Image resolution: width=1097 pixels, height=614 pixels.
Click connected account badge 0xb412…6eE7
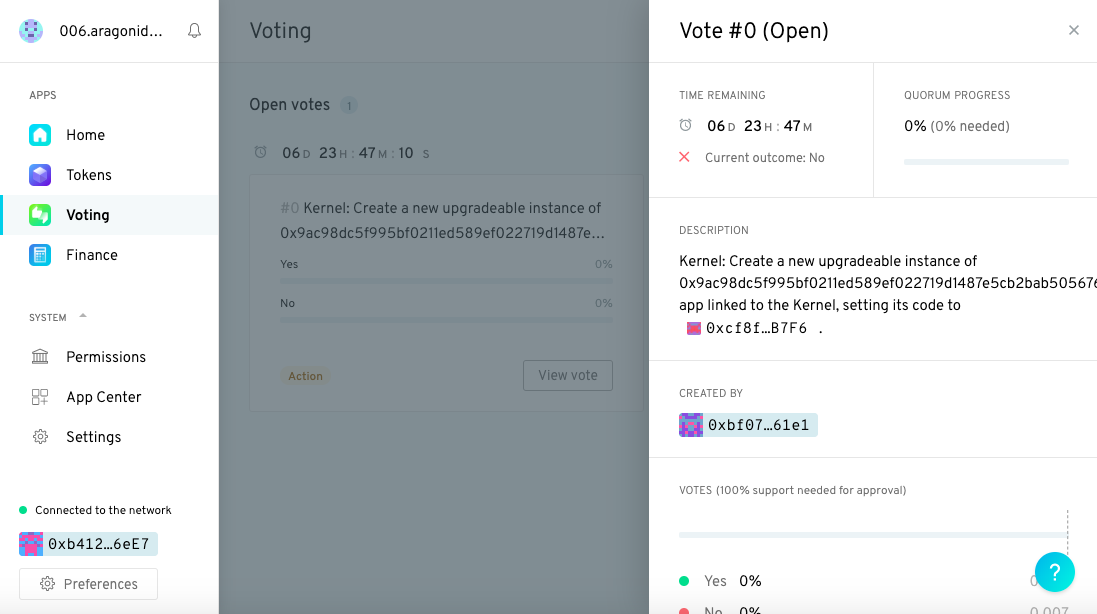88,544
